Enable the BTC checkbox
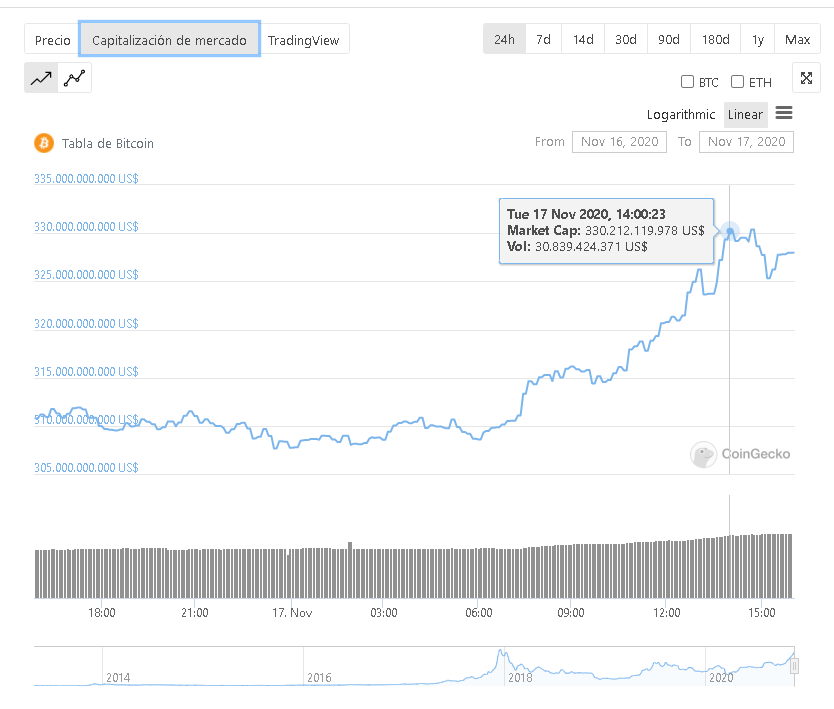This screenshot has height=709, width=834. [687, 82]
